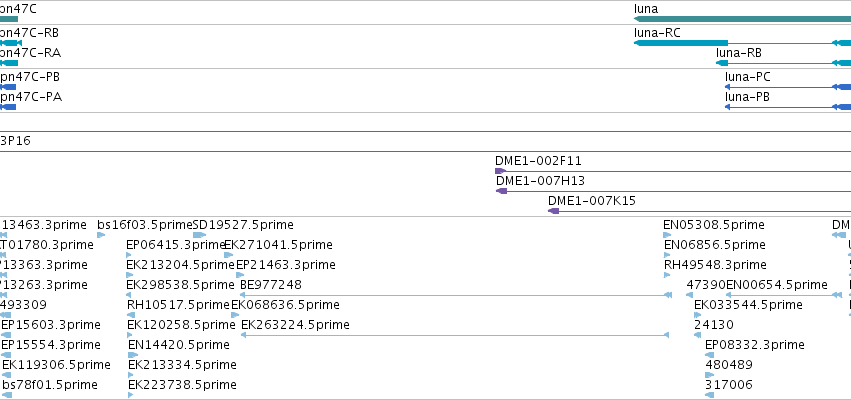Select the 480489 feature arrow
Viewport: 851px width, 400px height.
pos(710,375)
